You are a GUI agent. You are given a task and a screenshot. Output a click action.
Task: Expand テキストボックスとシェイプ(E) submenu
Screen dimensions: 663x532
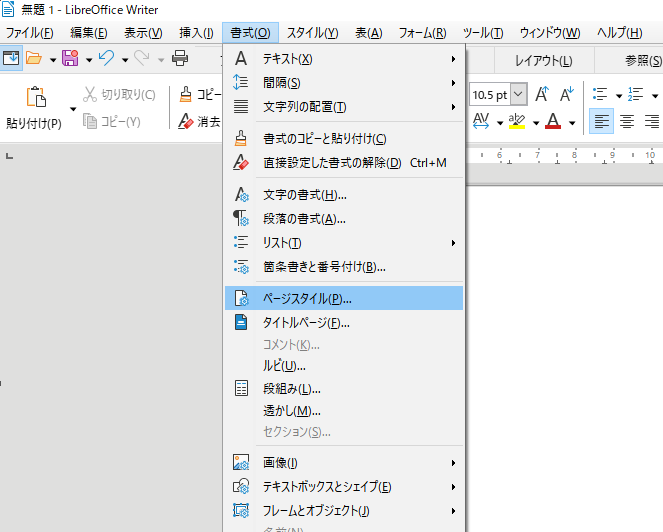point(344,487)
